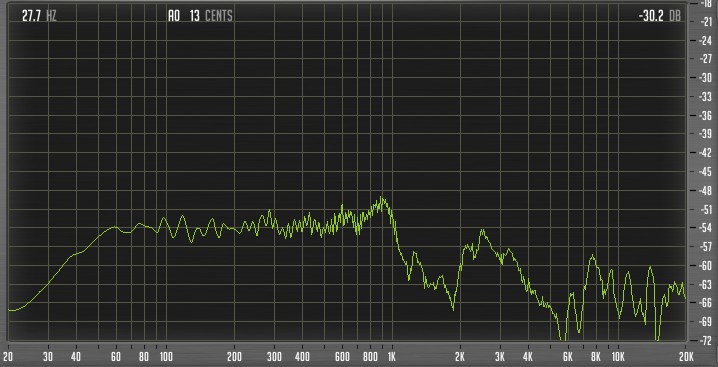718x367 pixels.
Task: Click the 1K label on frequency axis
Action: coord(392,357)
